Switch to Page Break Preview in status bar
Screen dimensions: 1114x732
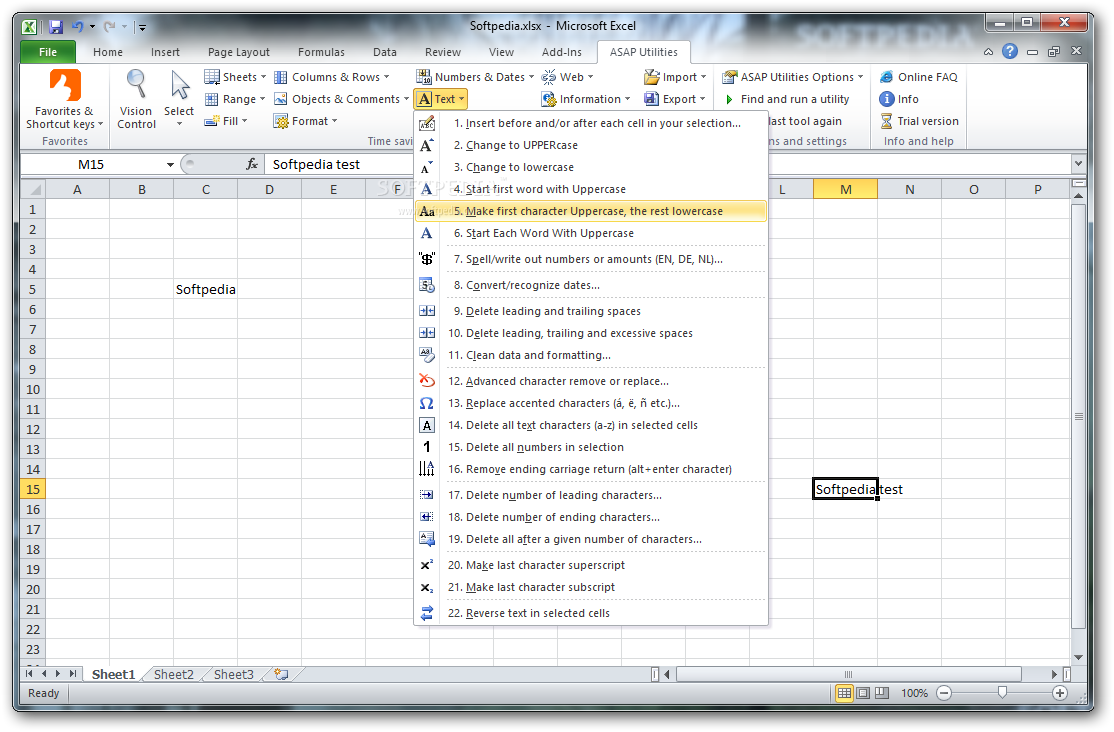pyautogui.click(x=881, y=693)
